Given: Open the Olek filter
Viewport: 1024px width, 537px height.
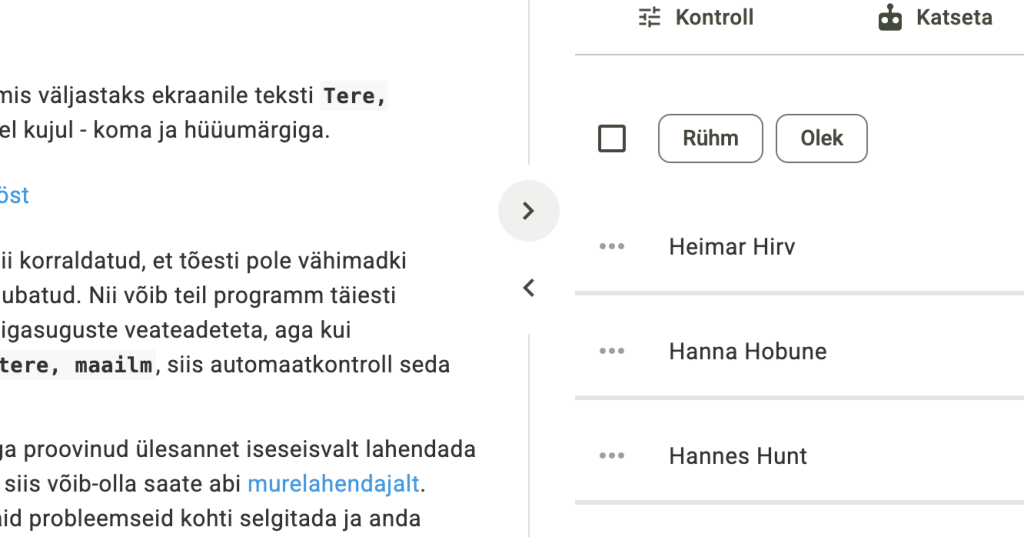Looking at the screenshot, I should click(x=821, y=138).
